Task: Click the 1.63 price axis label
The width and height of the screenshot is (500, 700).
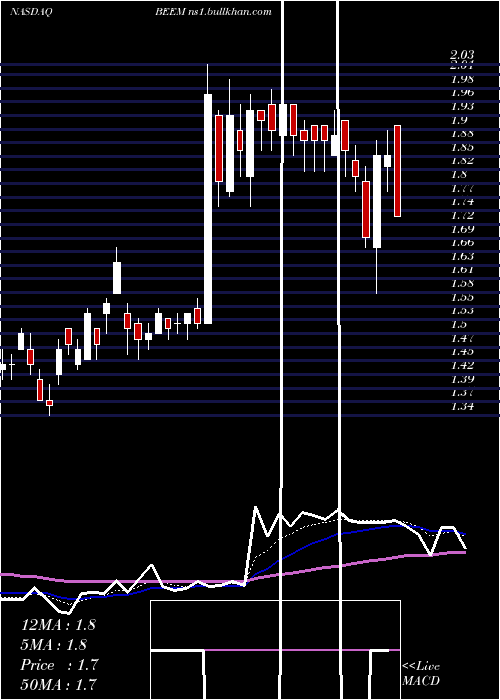Action: (x=462, y=257)
